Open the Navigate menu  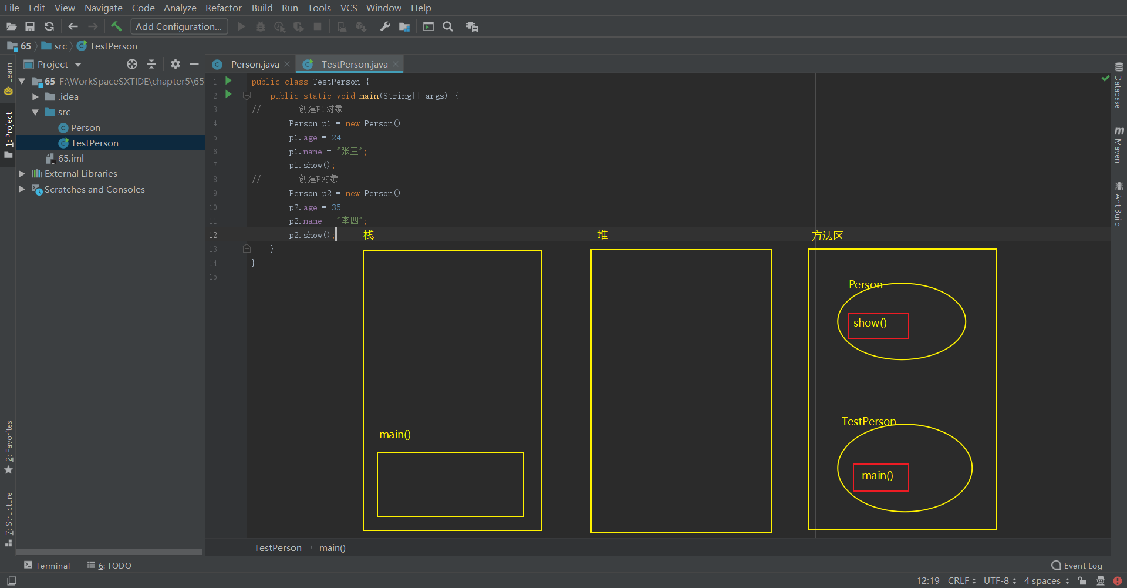click(x=104, y=7)
